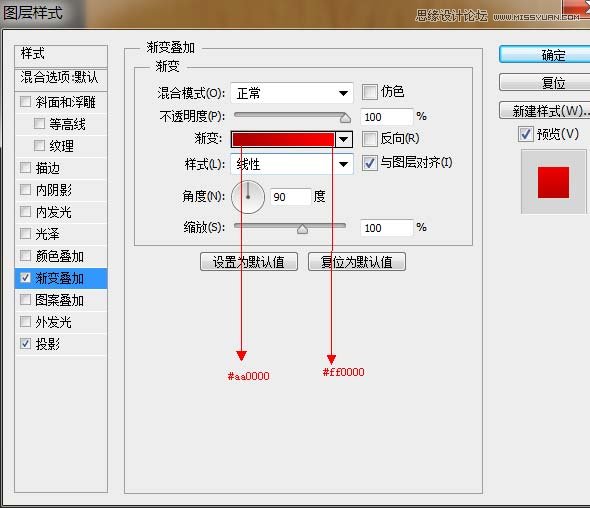This screenshot has width=590, height=508.
Task: Click 复位为默认值 reset to default button
Action: [357, 262]
